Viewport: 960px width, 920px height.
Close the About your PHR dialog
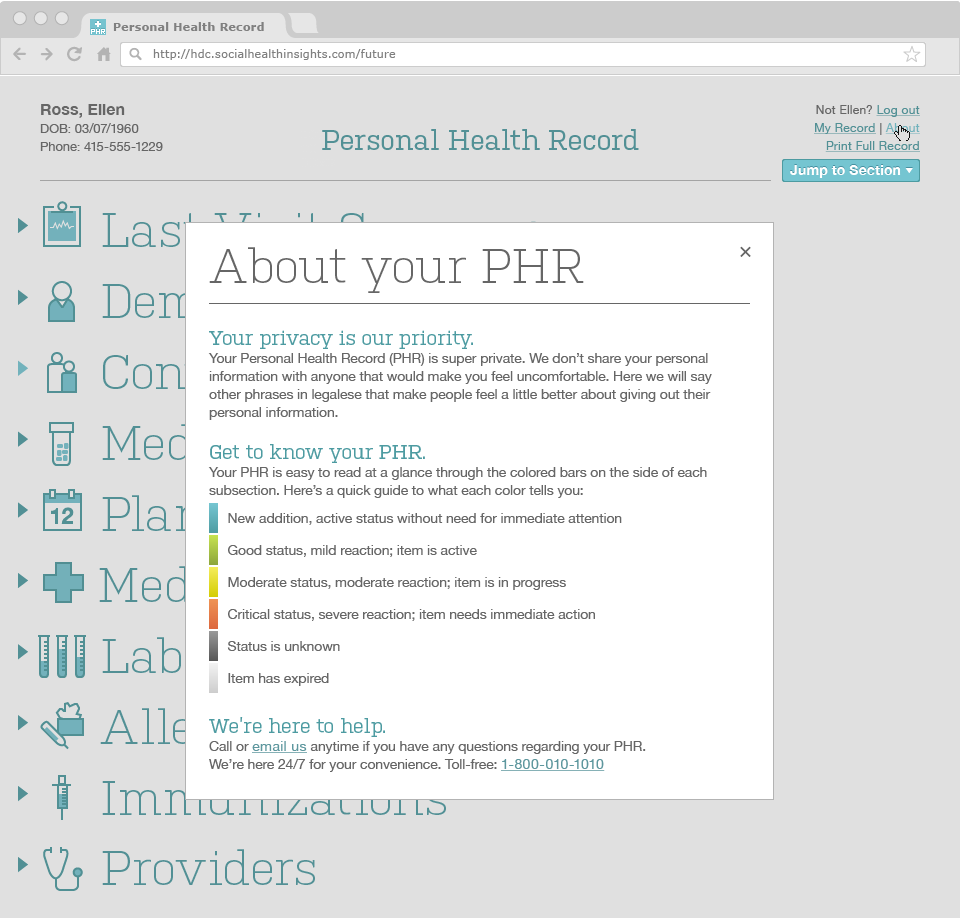point(745,252)
